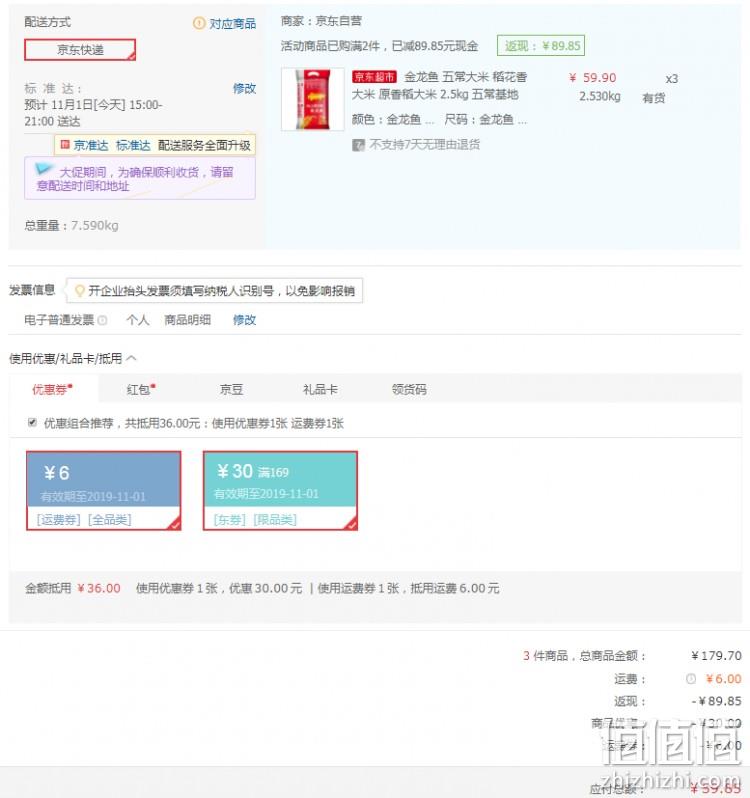This screenshot has width=750, height=798.
Task: Open the 金龙鱼 五常大米 product title
Action: click(x=441, y=86)
